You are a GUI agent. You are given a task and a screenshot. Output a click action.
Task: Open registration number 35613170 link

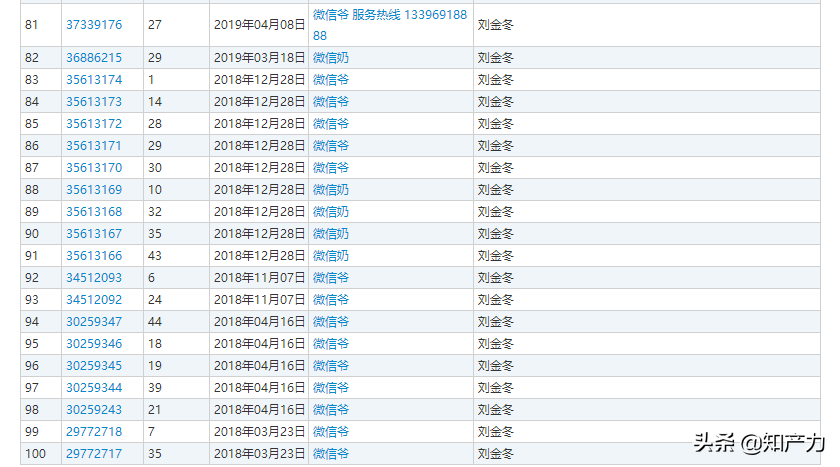pyautogui.click(x=94, y=168)
